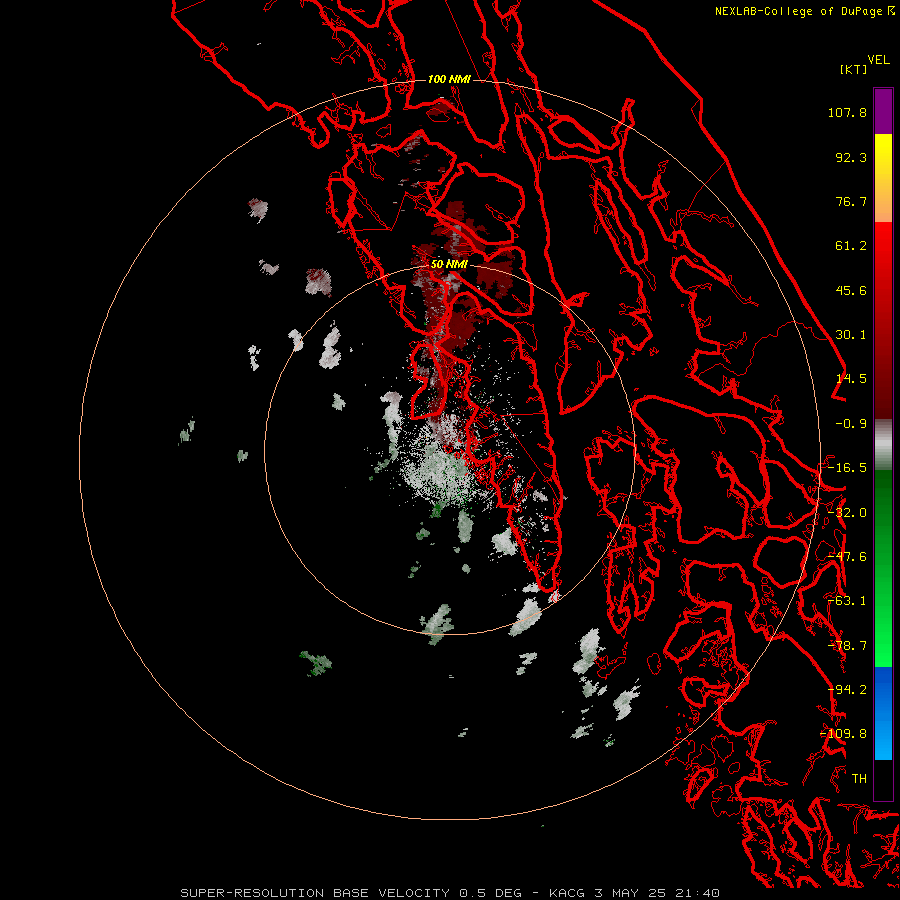Viewport: 900px width, 900px height.
Task: Click the 107.8 velocity scale value
Action: 847,112
